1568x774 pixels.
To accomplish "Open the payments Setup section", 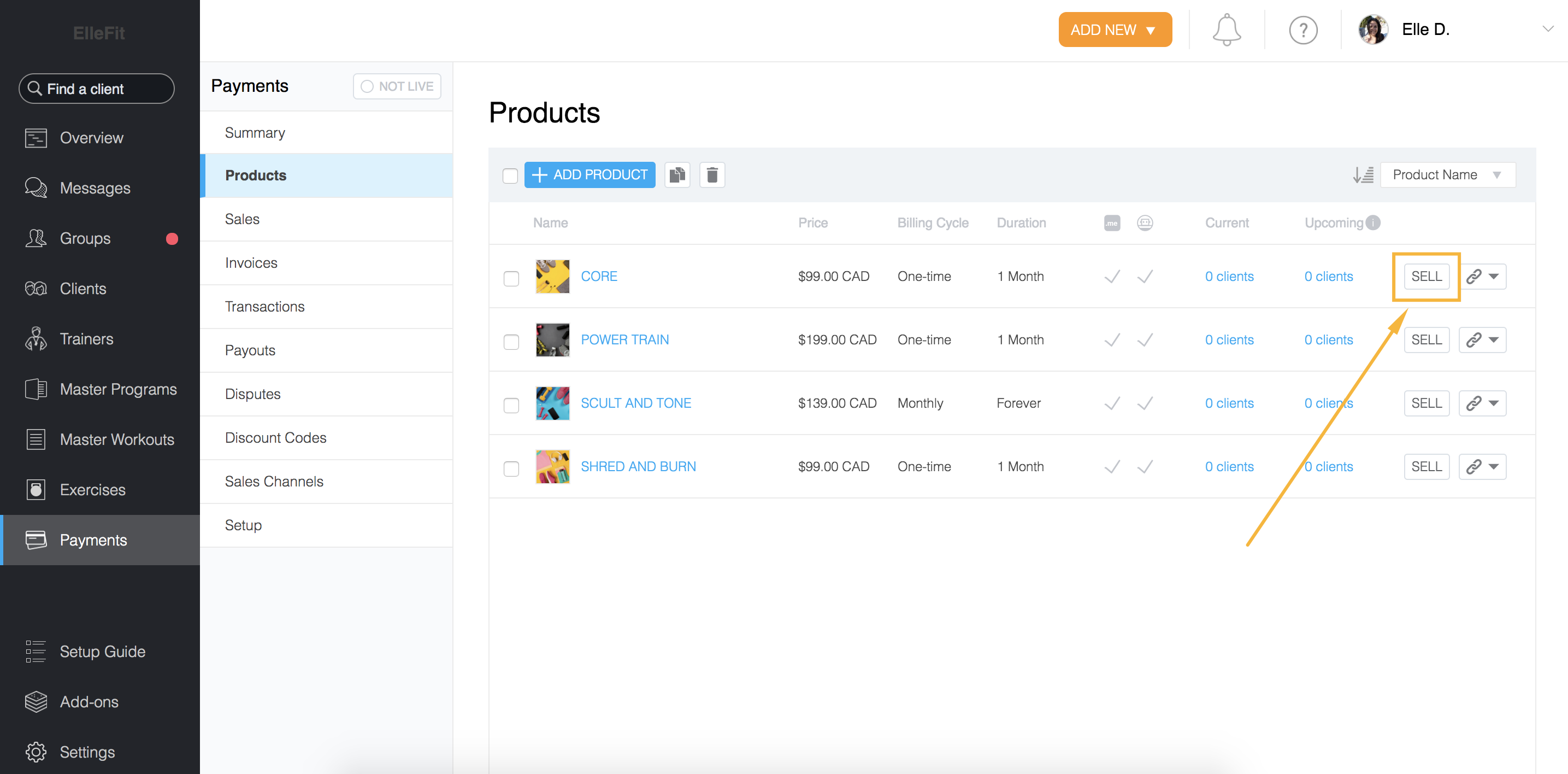I will point(326,525).
